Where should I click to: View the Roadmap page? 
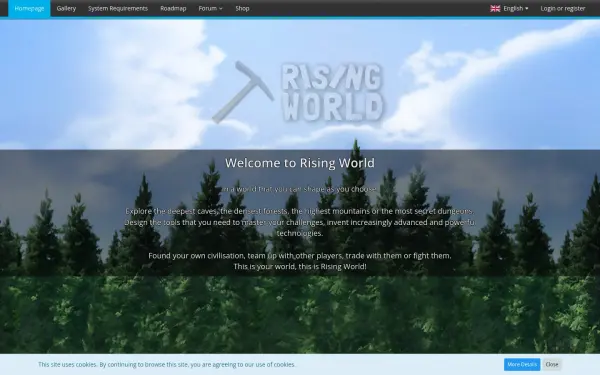tap(173, 8)
